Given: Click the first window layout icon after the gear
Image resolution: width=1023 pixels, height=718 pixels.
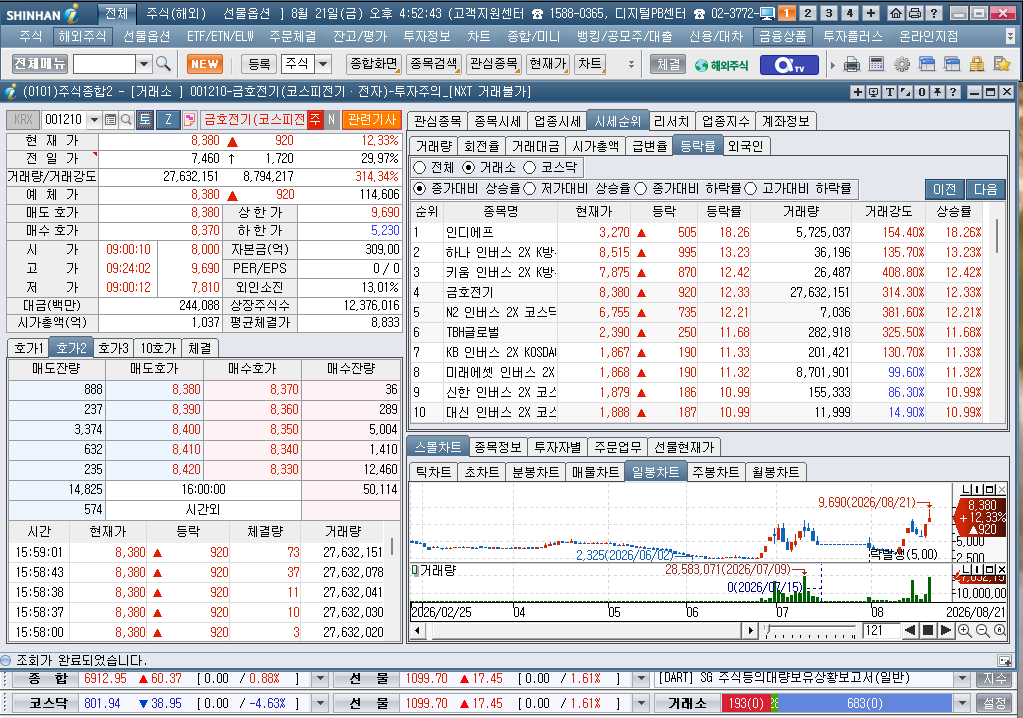Looking at the screenshot, I should point(927,64).
